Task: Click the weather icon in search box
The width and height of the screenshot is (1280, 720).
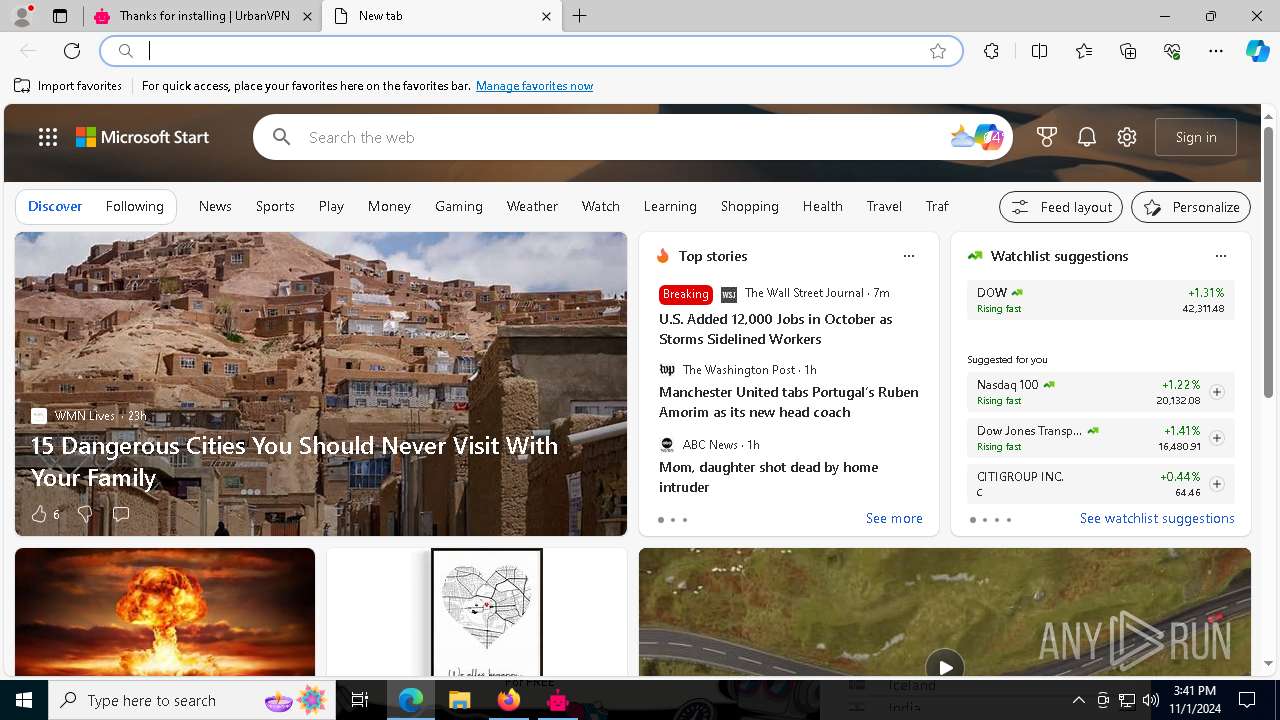Action: [x=962, y=137]
